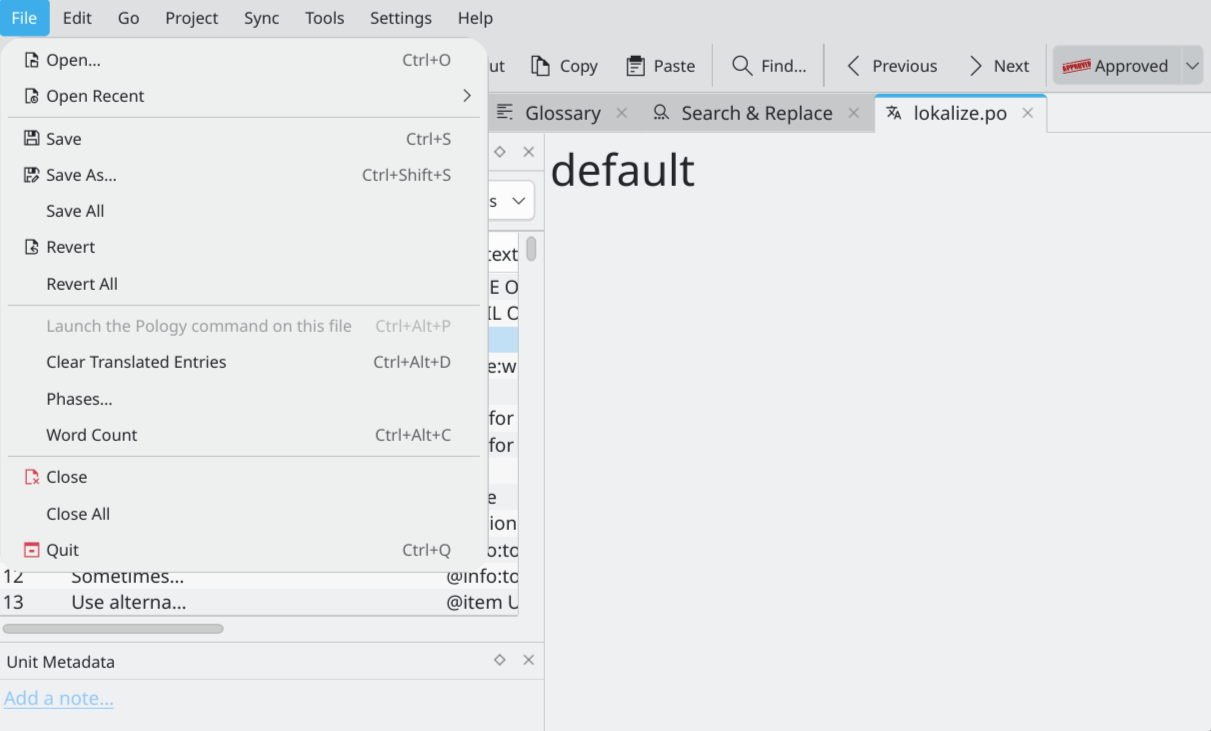Close the Unit Metadata panel
Image resolution: width=1211 pixels, height=731 pixels.
[x=529, y=660]
